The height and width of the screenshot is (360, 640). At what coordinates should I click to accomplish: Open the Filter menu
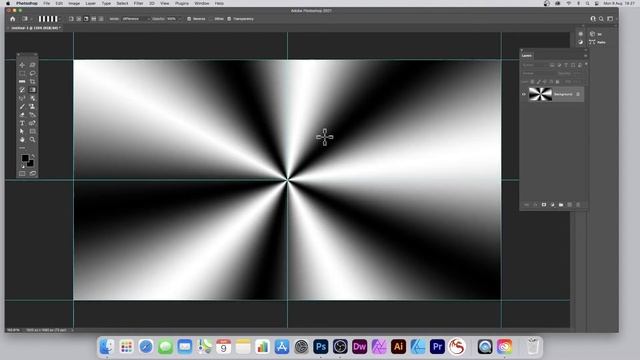(138, 3)
